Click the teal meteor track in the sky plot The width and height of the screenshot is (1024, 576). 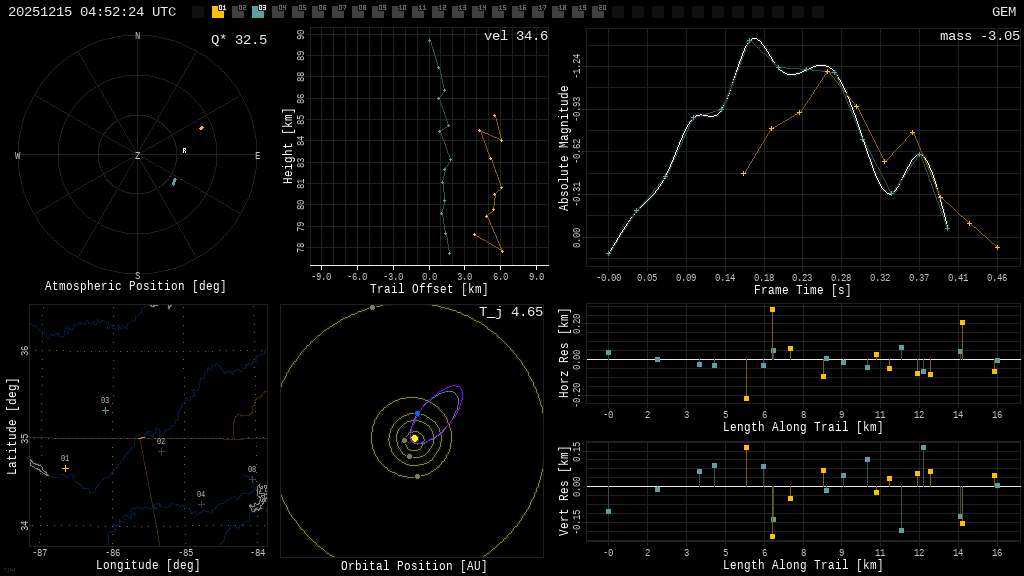coord(174,182)
